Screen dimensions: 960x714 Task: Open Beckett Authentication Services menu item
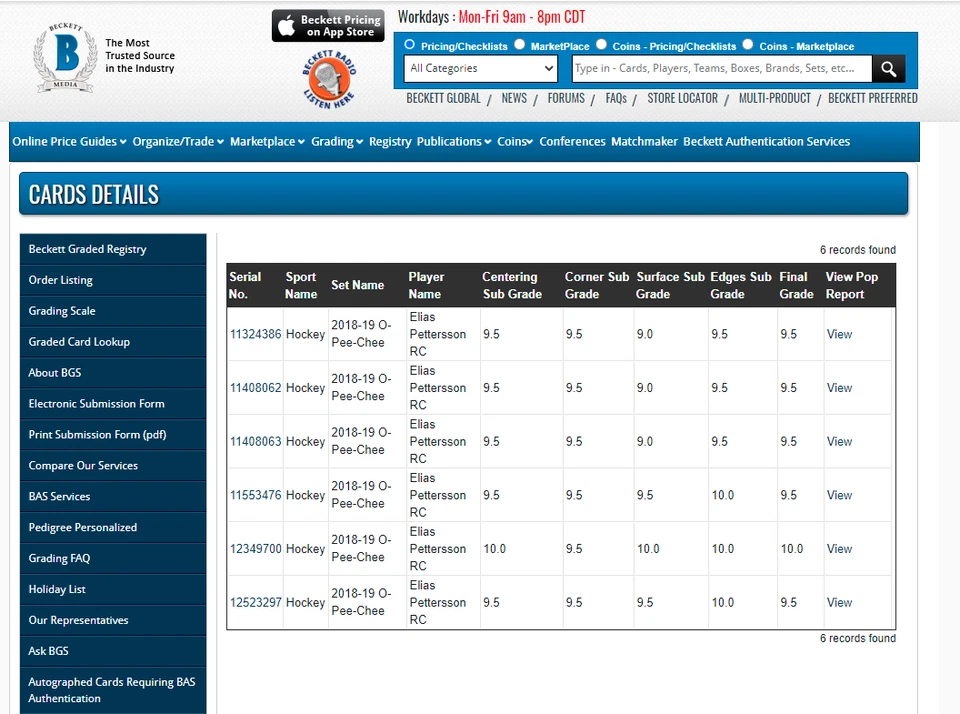coord(767,141)
